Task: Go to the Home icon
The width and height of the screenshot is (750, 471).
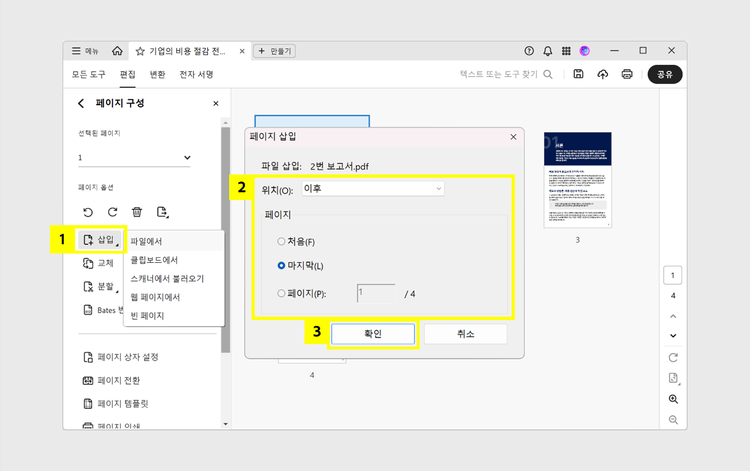Action: (117, 51)
